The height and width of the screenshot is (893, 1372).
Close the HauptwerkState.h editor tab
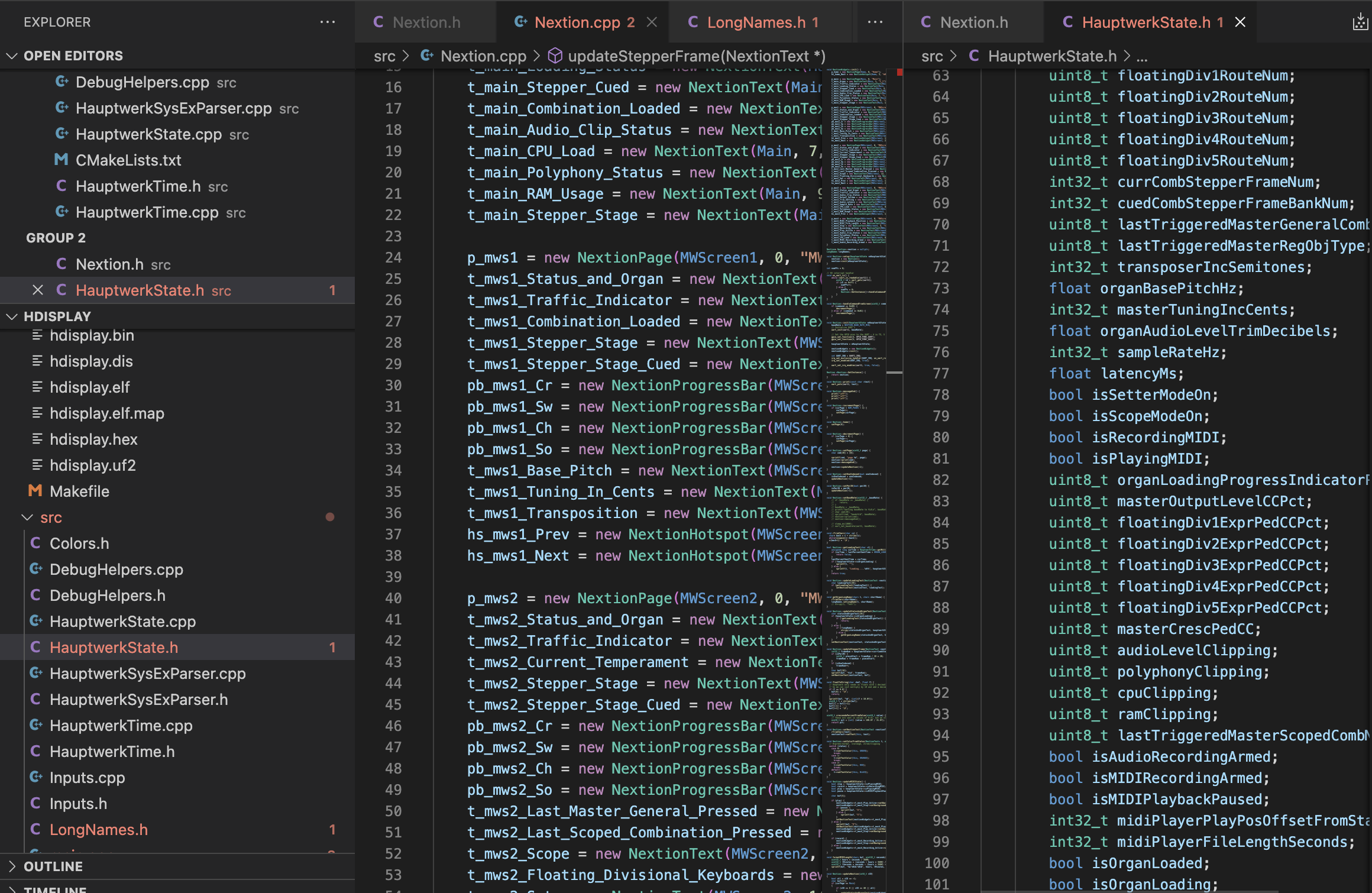[x=1240, y=22]
